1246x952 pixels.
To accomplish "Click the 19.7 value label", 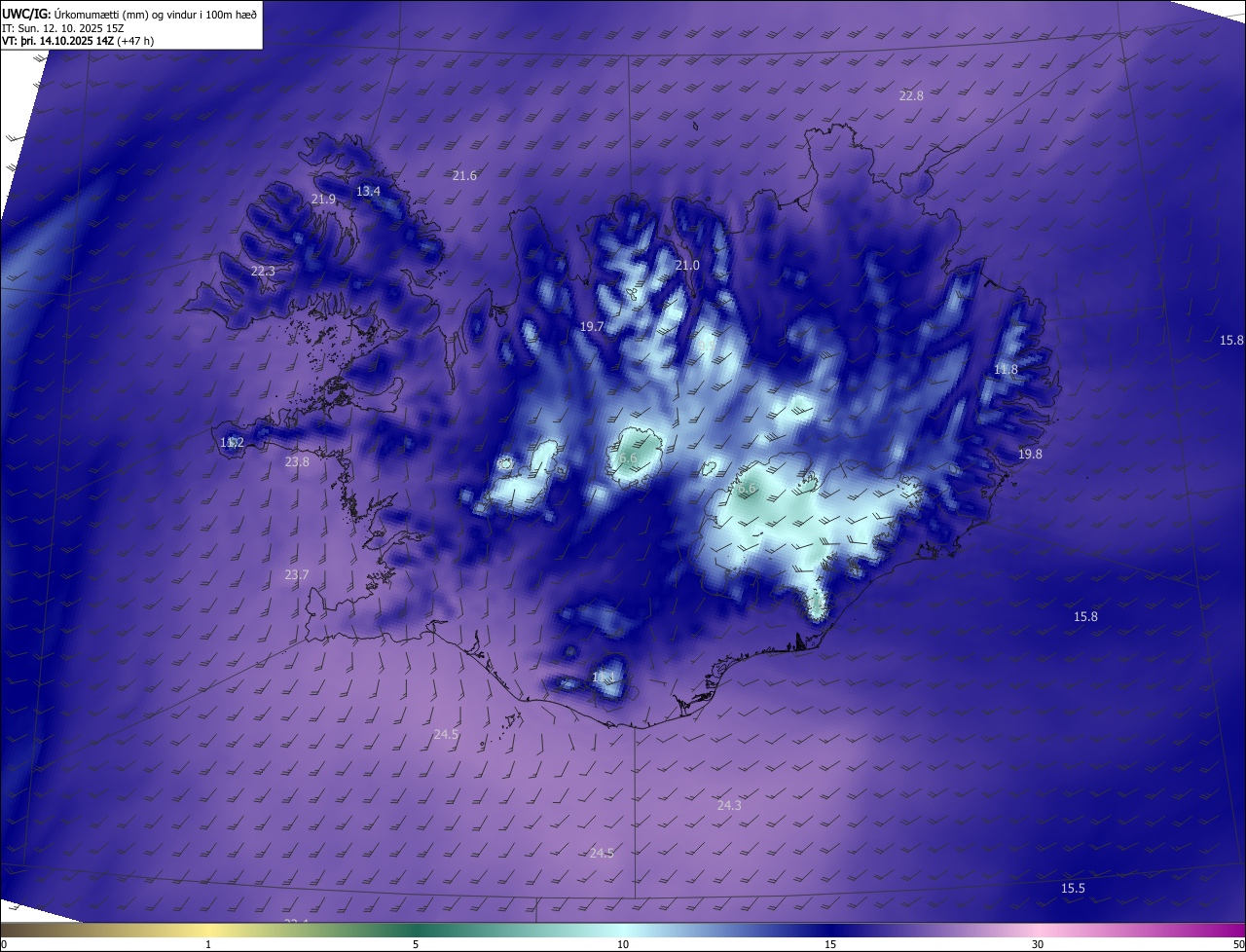I will pos(592,326).
